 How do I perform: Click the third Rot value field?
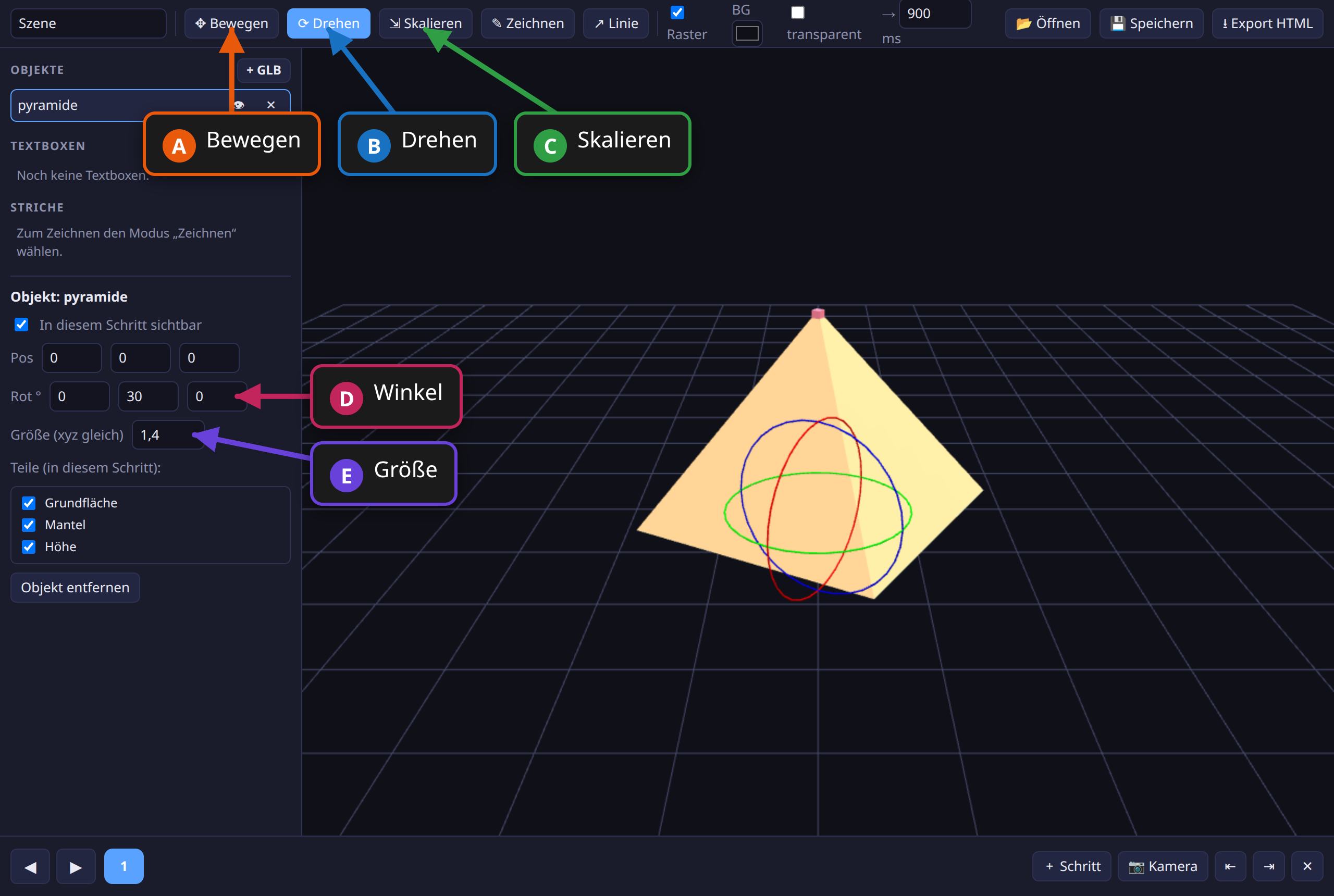217,396
